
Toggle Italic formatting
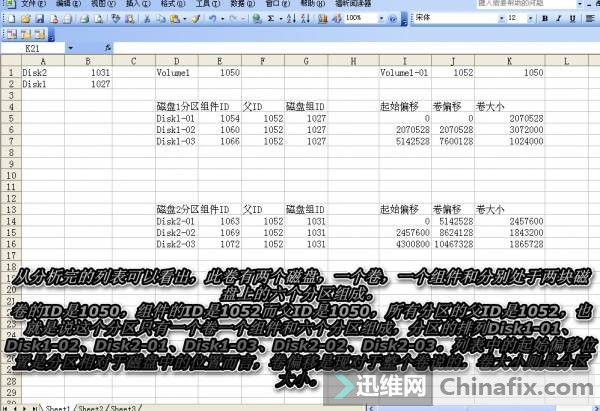tap(559, 18)
